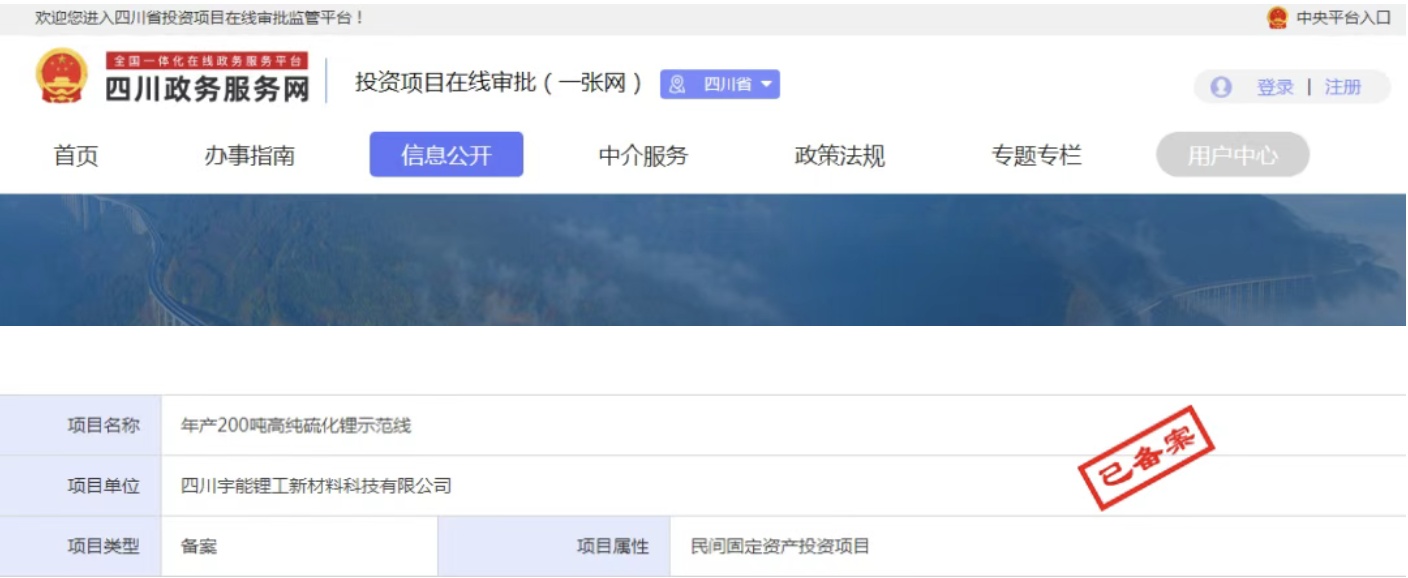Click the project name 年产200吨高纯硫化锂示范线
Image resolution: width=1408 pixels, height=578 pixels.
pyautogui.click(x=296, y=426)
